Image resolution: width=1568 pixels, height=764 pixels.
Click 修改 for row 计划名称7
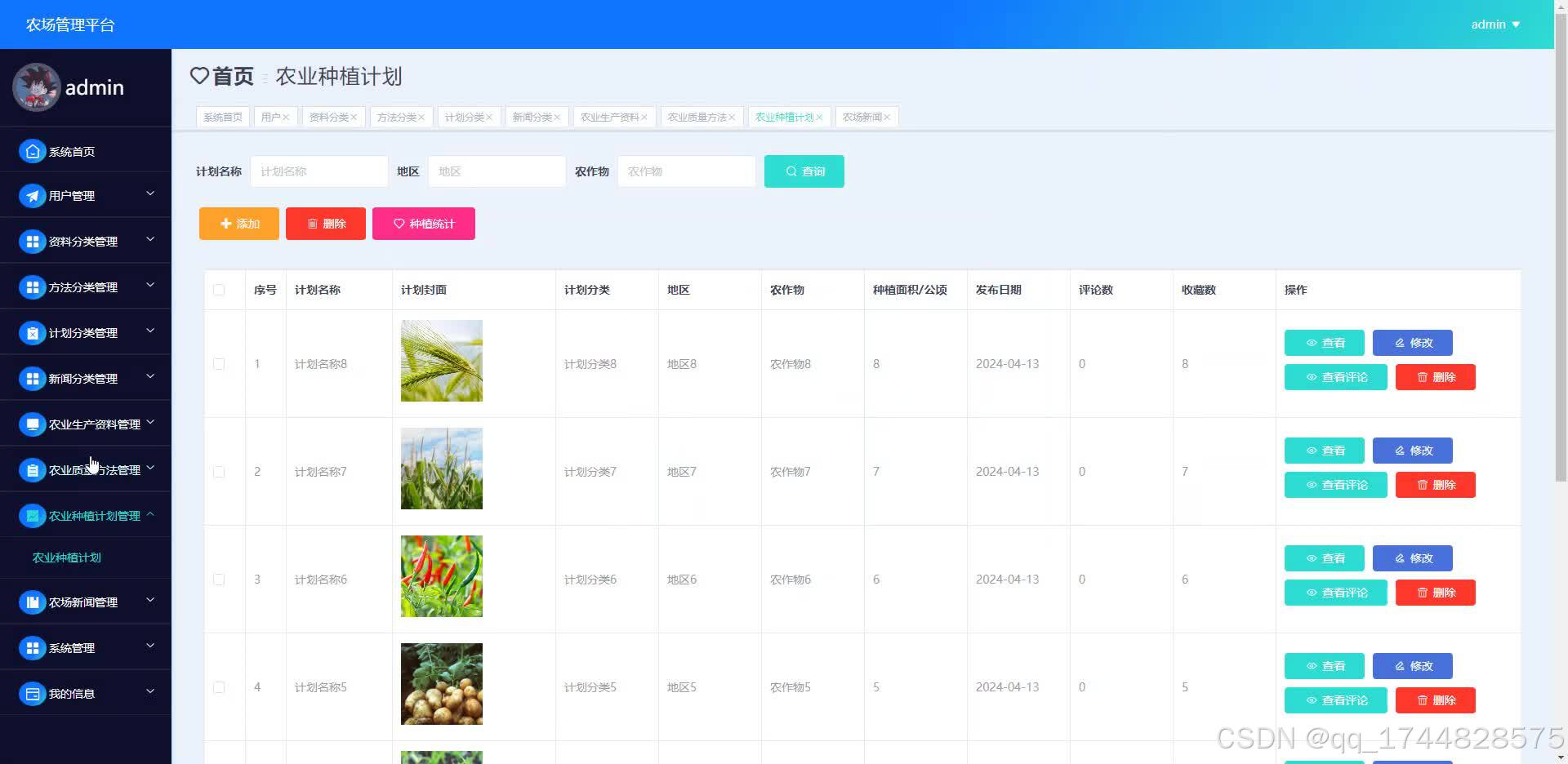(1413, 451)
